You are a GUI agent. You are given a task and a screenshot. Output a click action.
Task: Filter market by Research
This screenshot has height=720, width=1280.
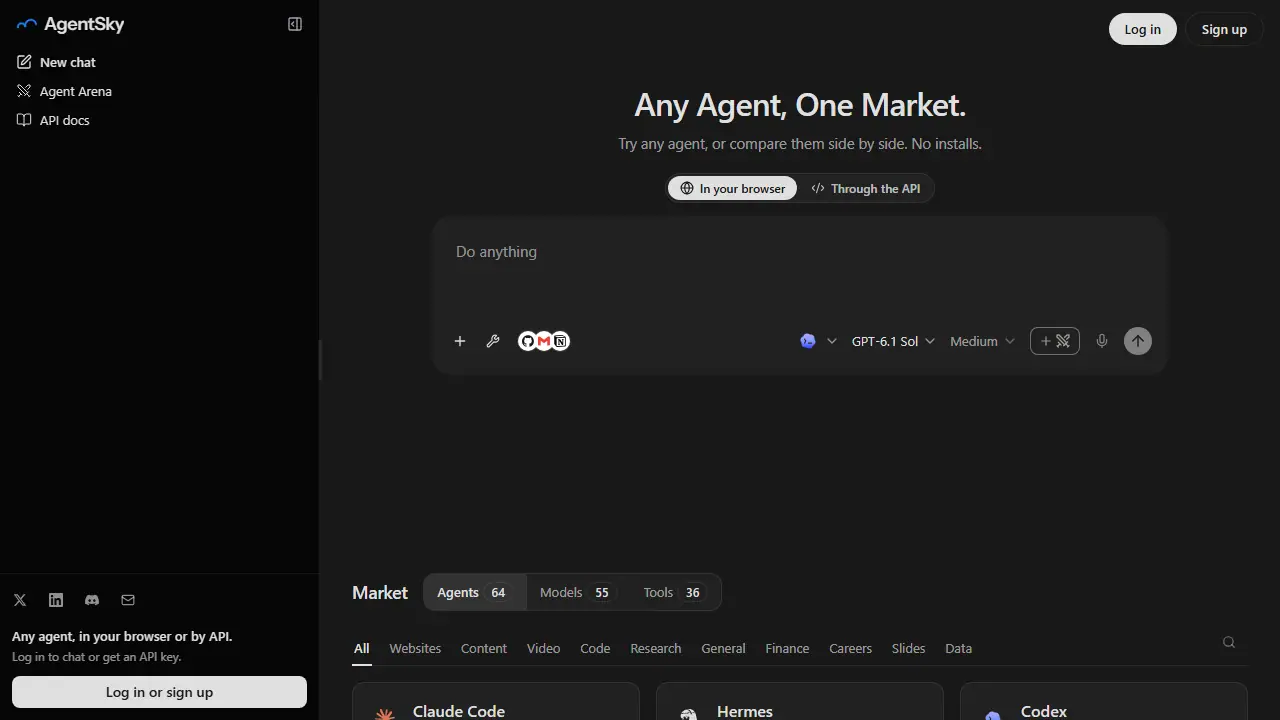click(x=656, y=648)
